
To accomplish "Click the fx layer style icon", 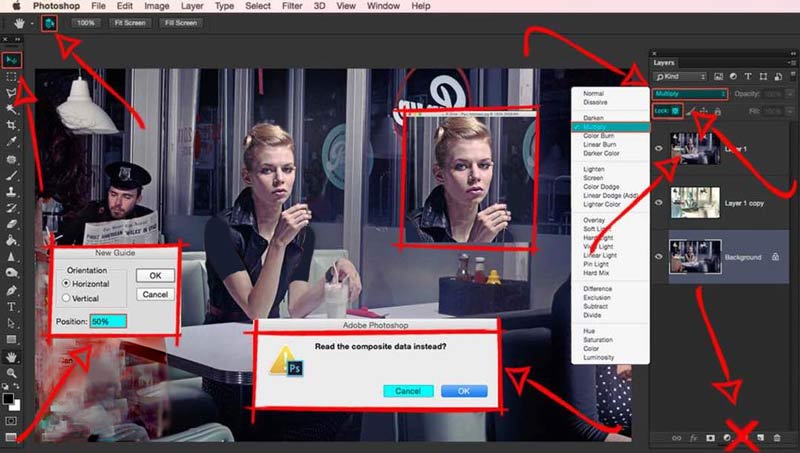I will tap(692, 438).
